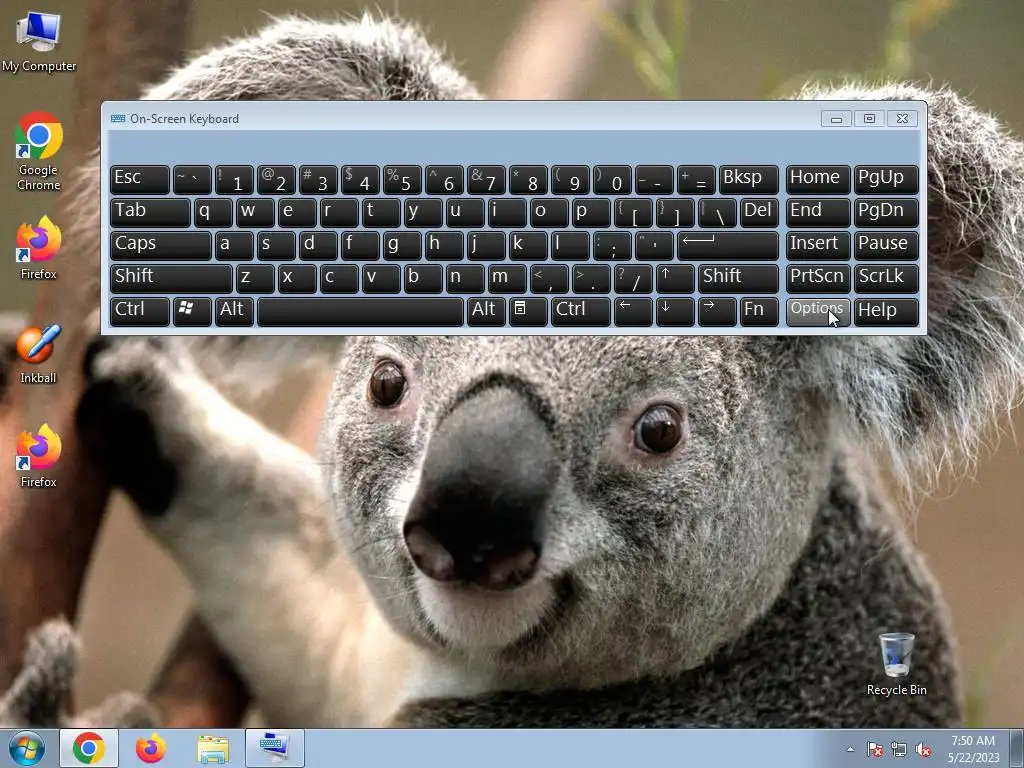The image size is (1024, 768).
Task: Open the muted volume tray icon
Action: [923, 749]
